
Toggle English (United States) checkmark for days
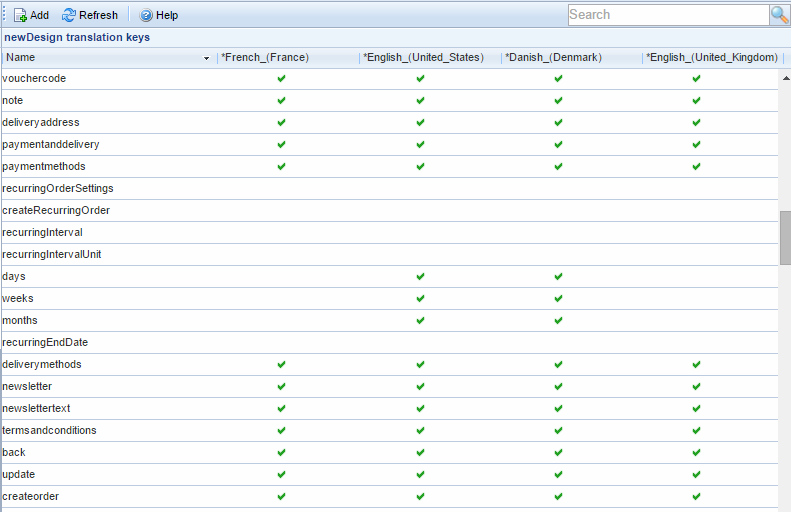(x=420, y=276)
